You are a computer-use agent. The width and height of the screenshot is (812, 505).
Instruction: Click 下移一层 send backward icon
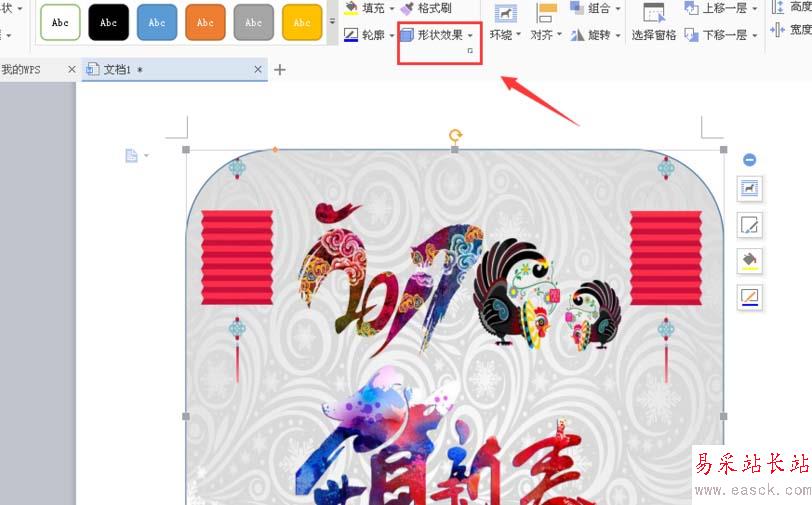click(691, 35)
